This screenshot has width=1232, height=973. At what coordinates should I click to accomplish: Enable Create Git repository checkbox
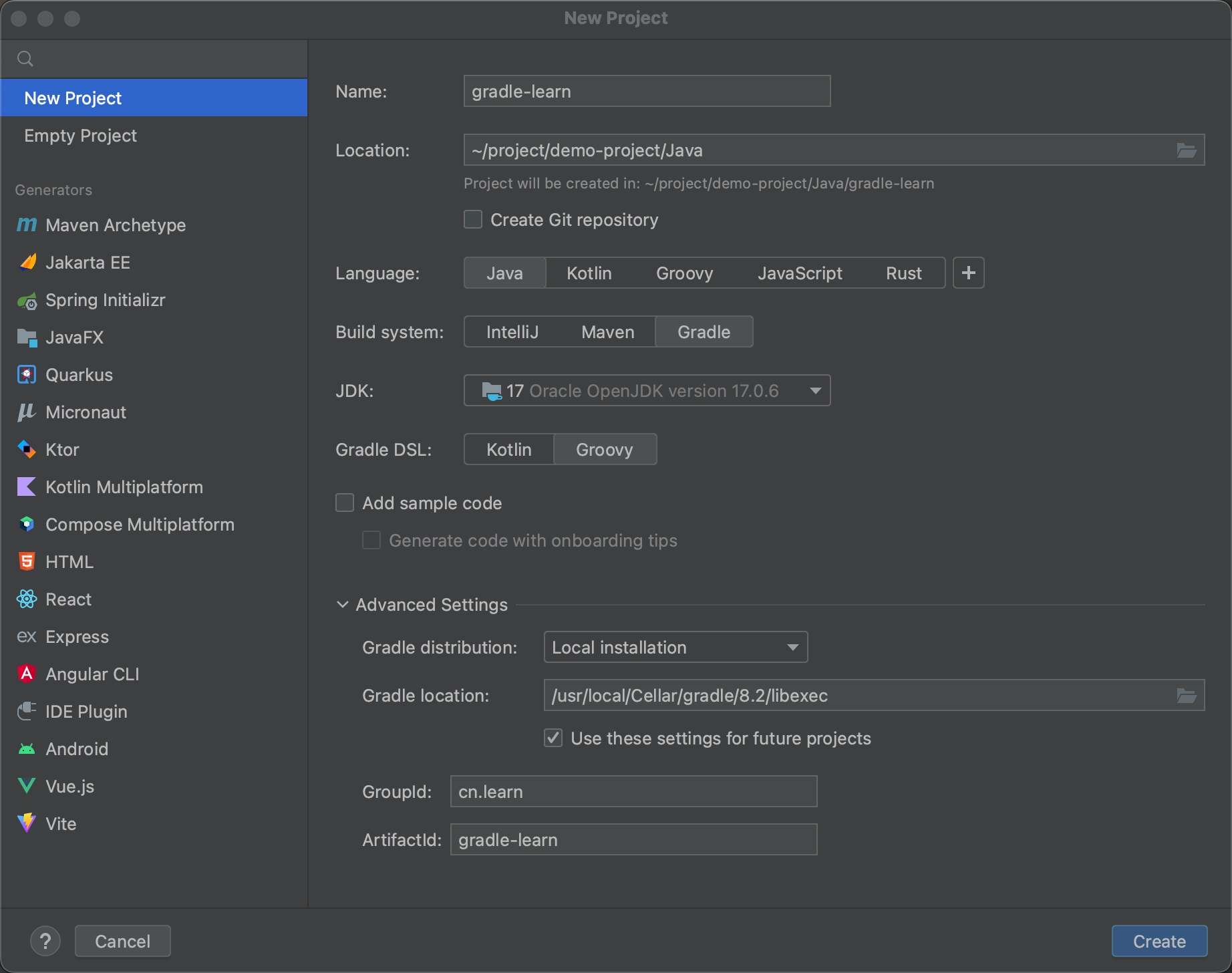(x=473, y=220)
